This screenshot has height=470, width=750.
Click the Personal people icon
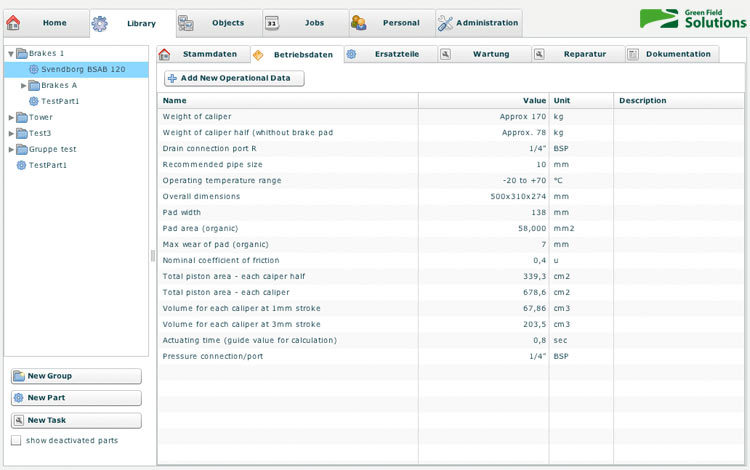(358, 22)
